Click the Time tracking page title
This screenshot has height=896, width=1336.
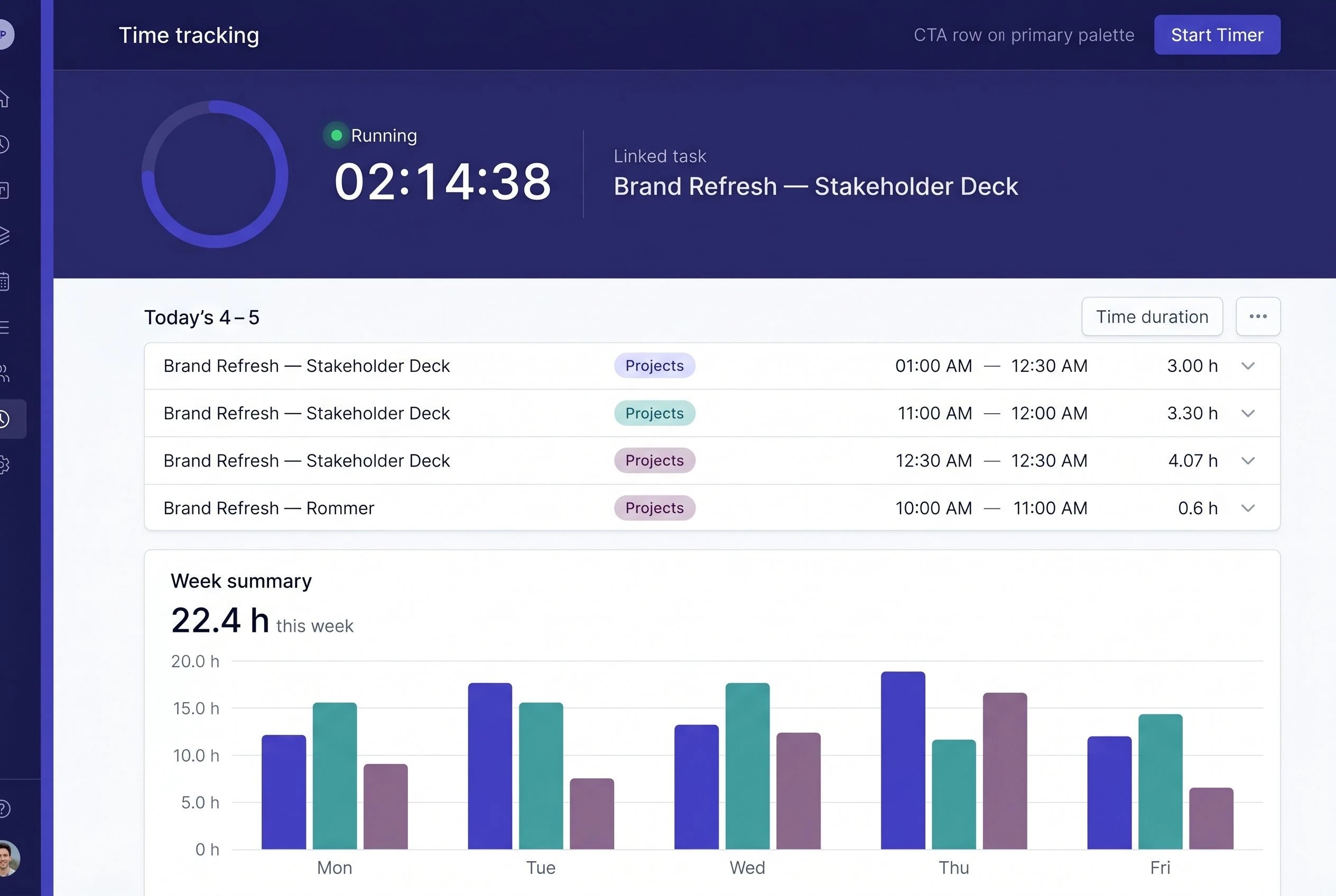tap(189, 35)
